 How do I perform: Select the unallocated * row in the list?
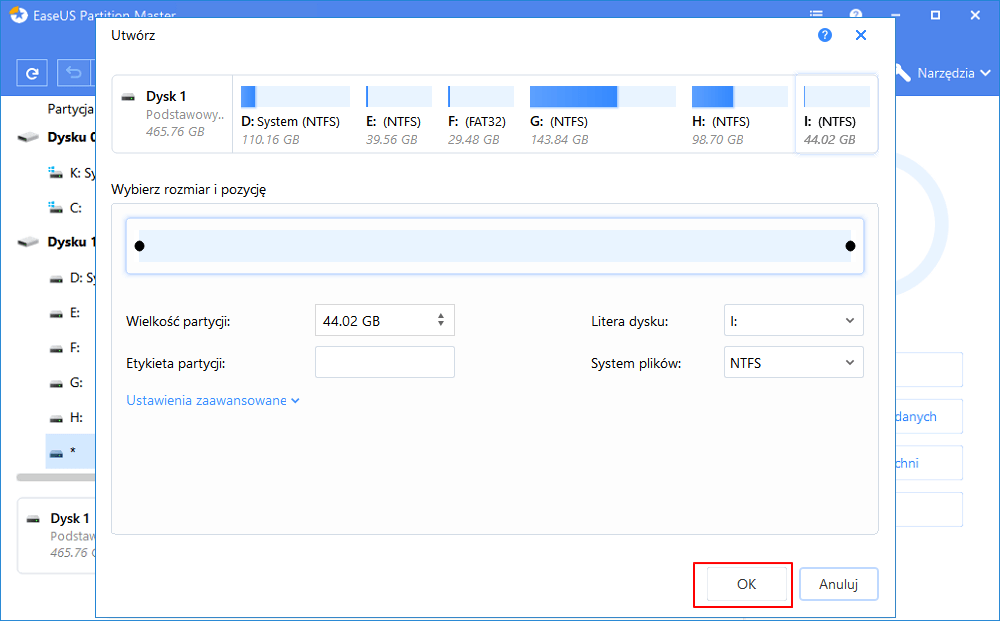tap(70, 451)
